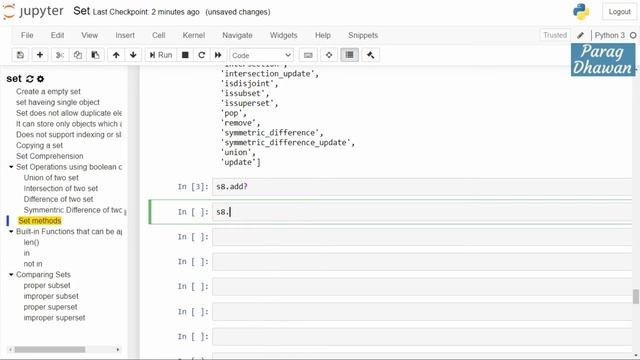Open the File menu
This screenshot has width=640, height=360.
click(x=27, y=36)
